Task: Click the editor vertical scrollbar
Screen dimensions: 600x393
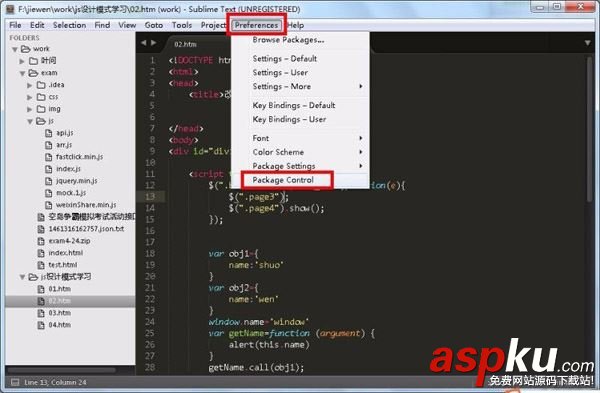Action: pos(590,130)
